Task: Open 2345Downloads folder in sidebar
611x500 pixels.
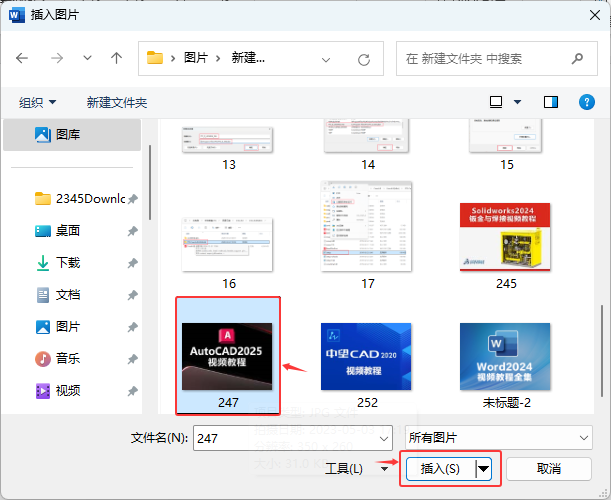Action: [80, 199]
